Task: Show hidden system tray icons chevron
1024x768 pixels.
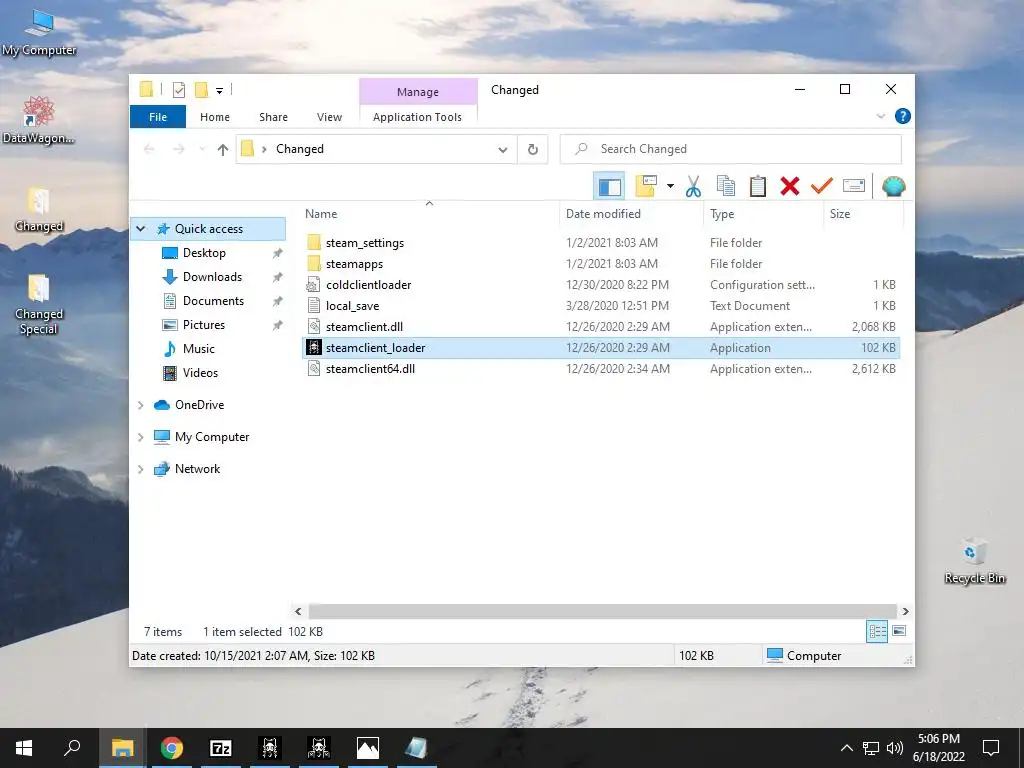Action: pos(846,748)
